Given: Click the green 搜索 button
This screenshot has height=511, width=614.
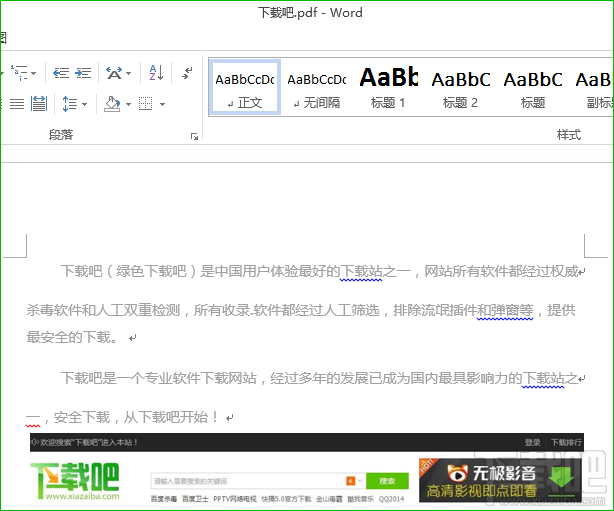Looking at the screenshot, I should click(387, 481).
